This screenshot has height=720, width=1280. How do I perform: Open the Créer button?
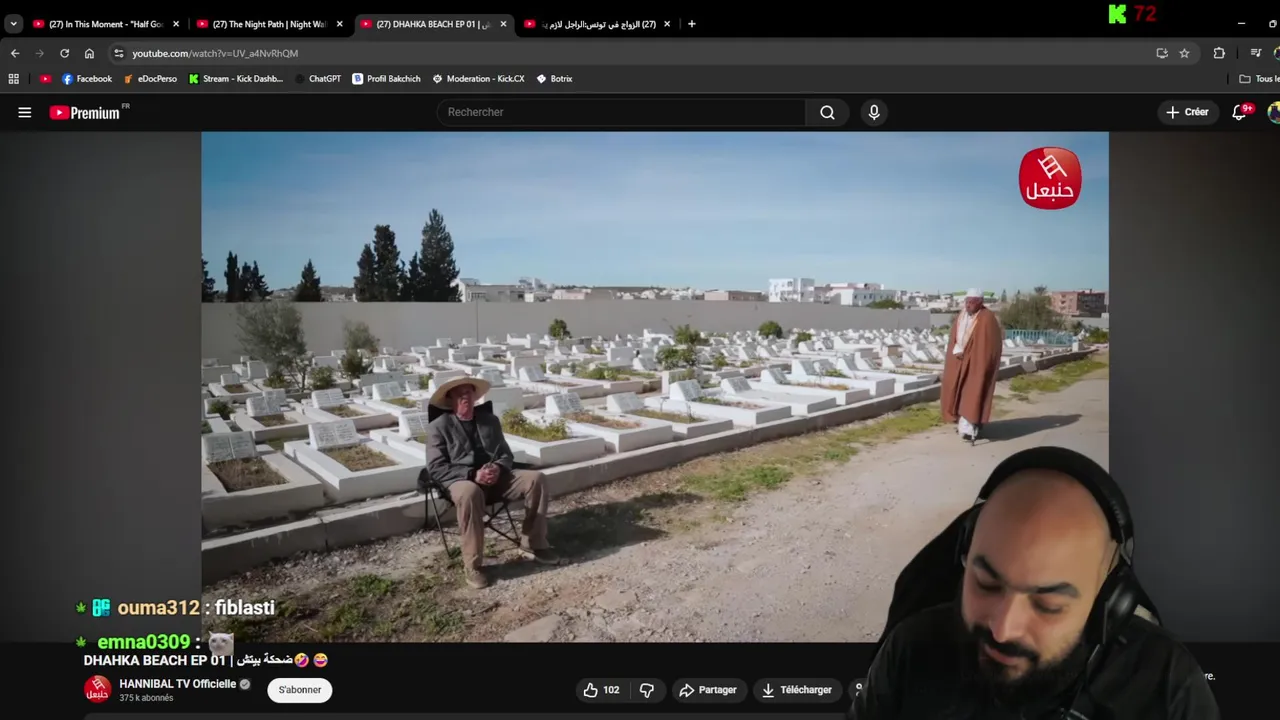[x=1187, y=112]
